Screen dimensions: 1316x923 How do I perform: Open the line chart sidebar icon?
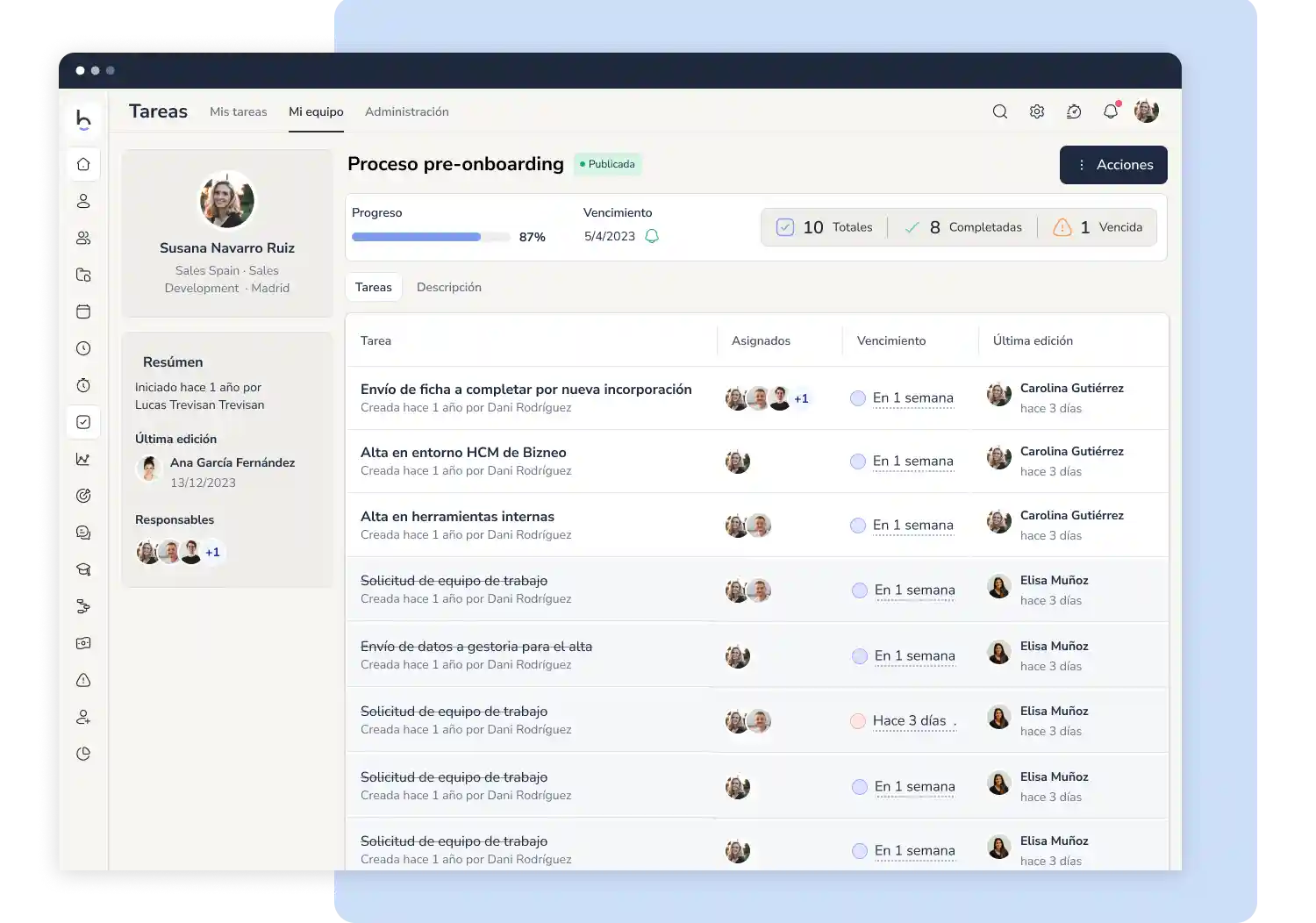click(x=83, y=459)
